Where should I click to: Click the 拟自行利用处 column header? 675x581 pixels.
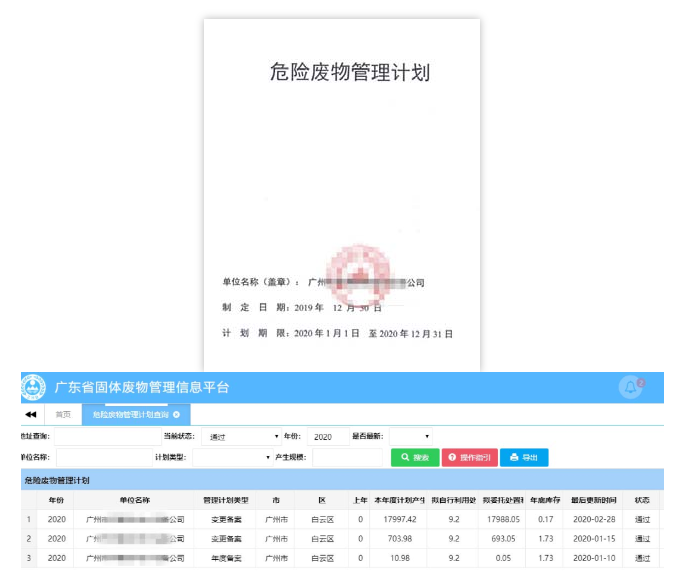point(453,500)
